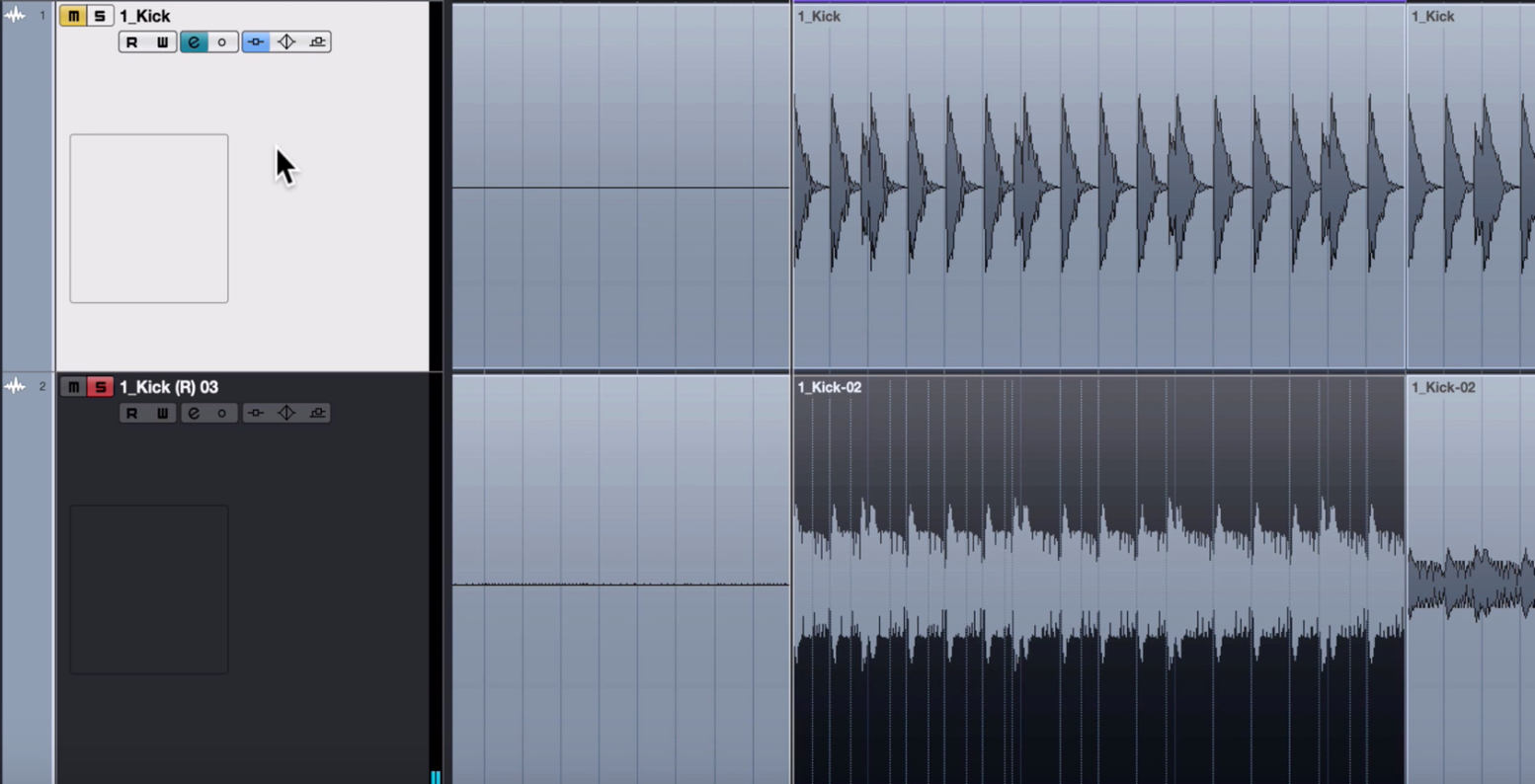Viewport: 1535px width, 784px height.
Task: Toggle Bypass Inserts on 1_Kick (R) 03
Action: pos(256,413)
